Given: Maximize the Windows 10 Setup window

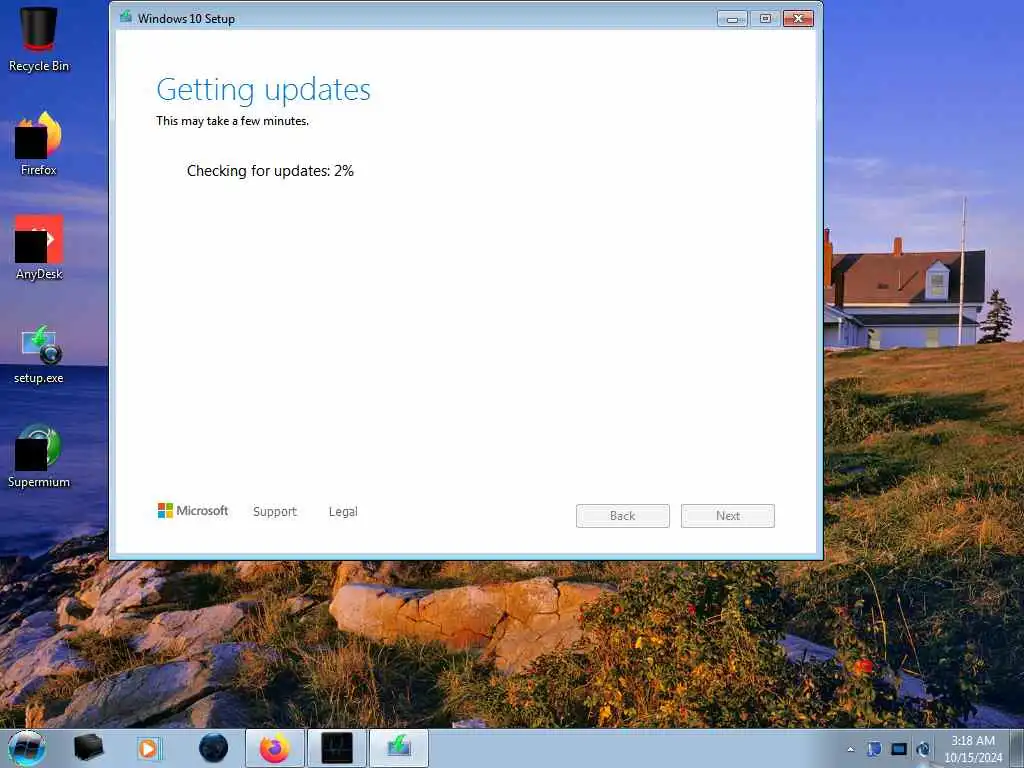Looking at the screenshot, I should tap(765, 19).
